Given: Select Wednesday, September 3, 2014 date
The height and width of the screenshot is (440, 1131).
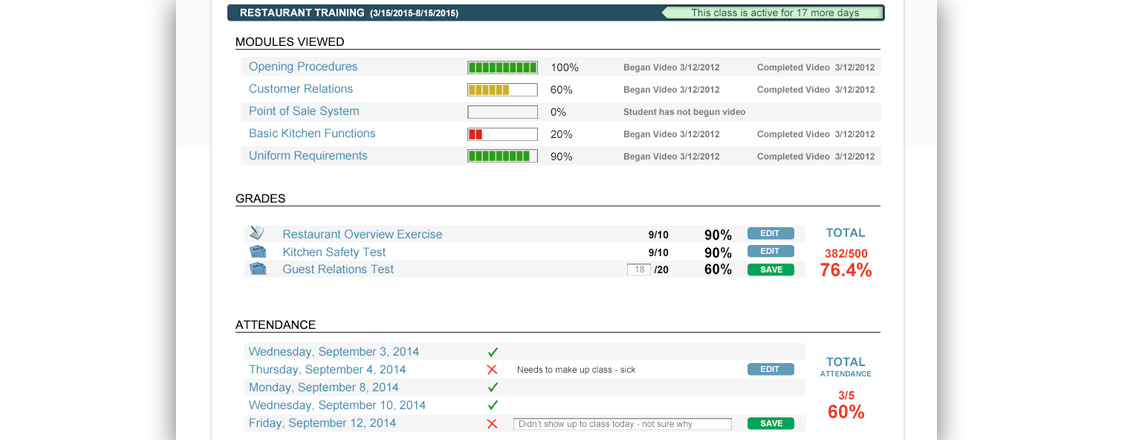Looking at the screenshot, I should coord(334,352).
